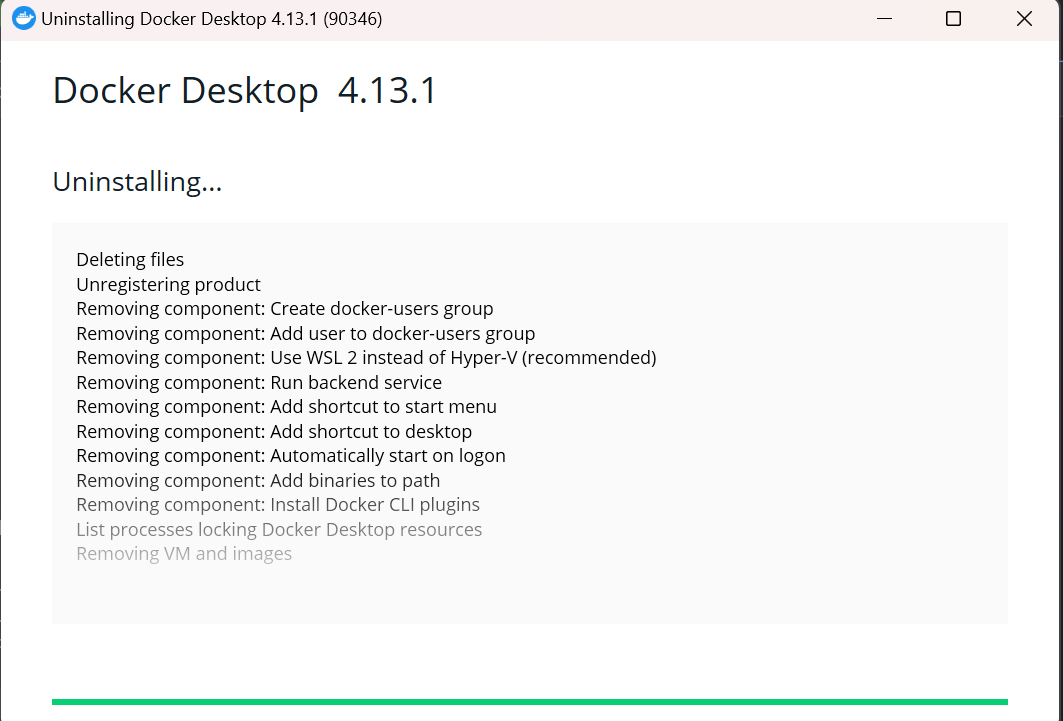Click 'Use WSL 2 instead of Hyper-V' line
The height and width of the screenshot is (721, 1063).
click(366, 357)
